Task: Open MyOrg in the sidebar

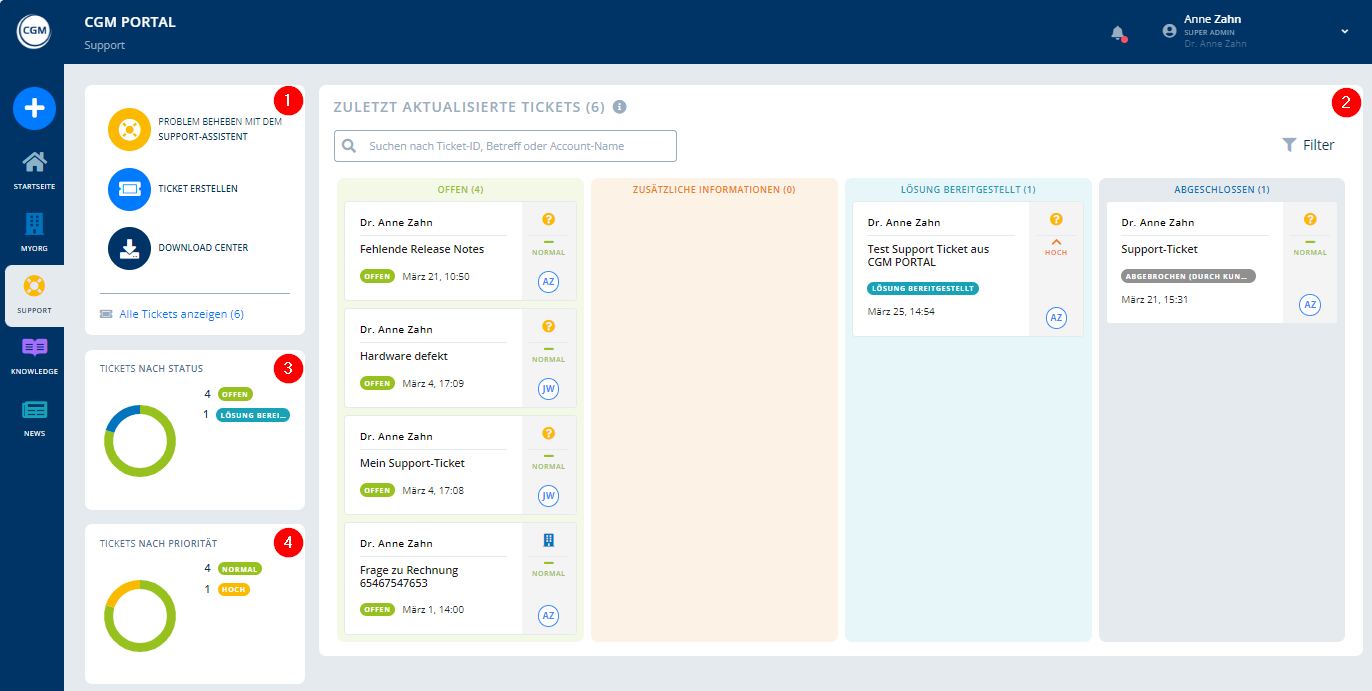Action: tap(34, 232)
